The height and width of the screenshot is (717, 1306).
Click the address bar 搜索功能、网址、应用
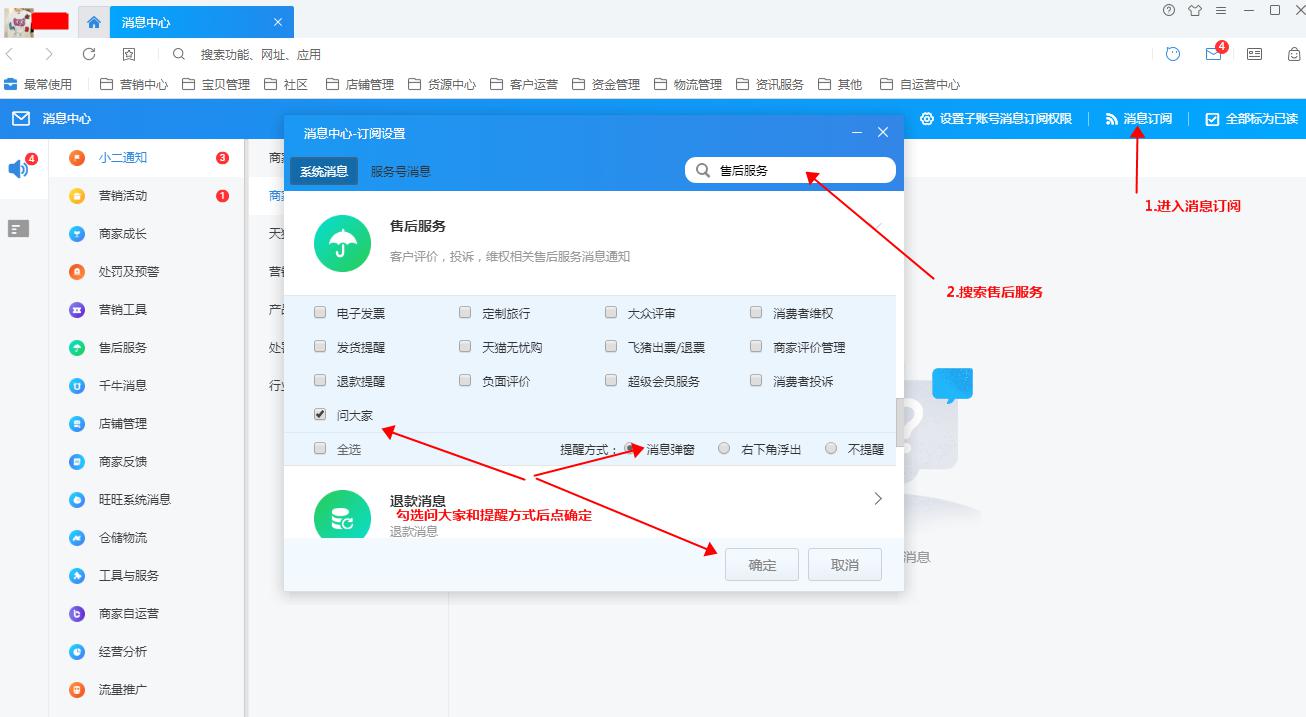261,54
